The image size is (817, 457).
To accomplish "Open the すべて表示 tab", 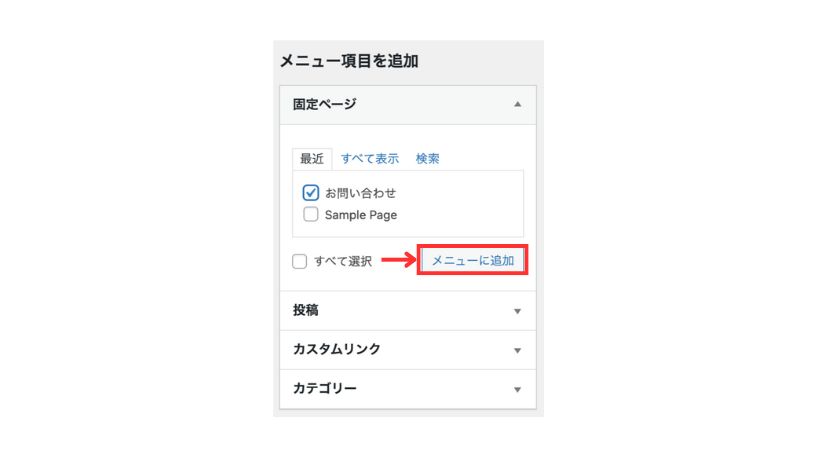I will pos(370,159).
